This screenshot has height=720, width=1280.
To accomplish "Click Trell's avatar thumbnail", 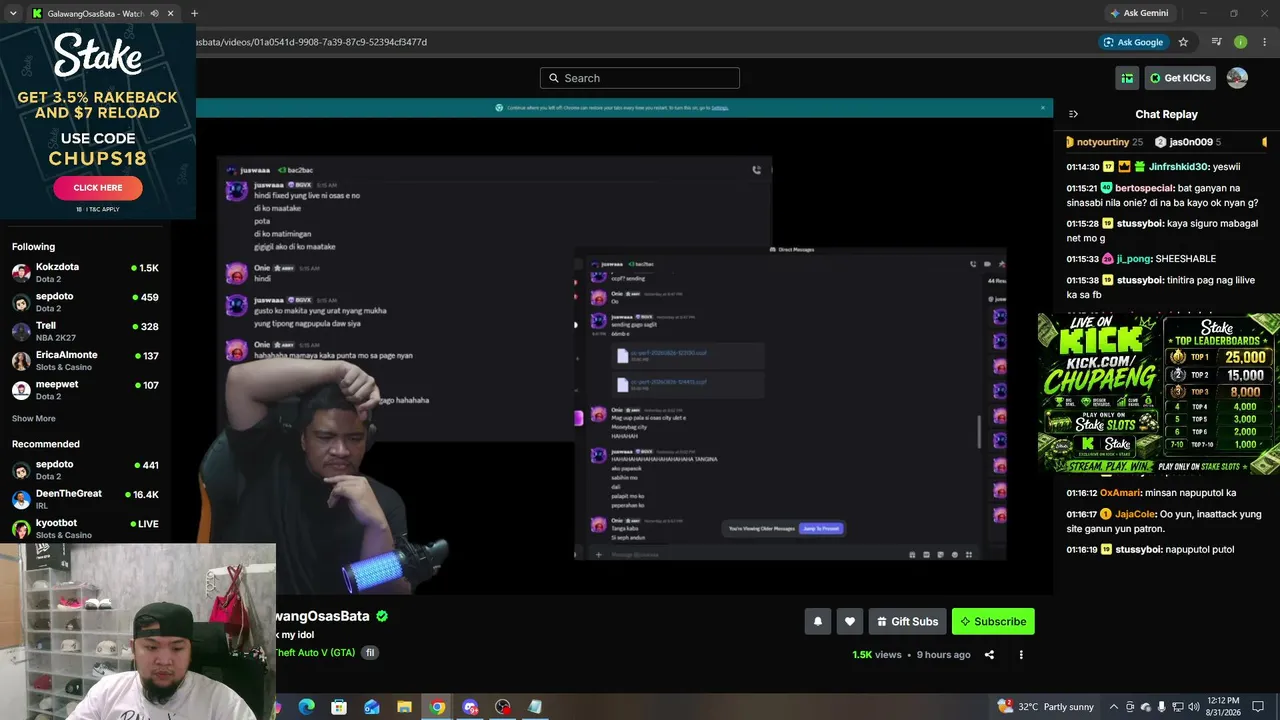I will click(x=21, y=331).
